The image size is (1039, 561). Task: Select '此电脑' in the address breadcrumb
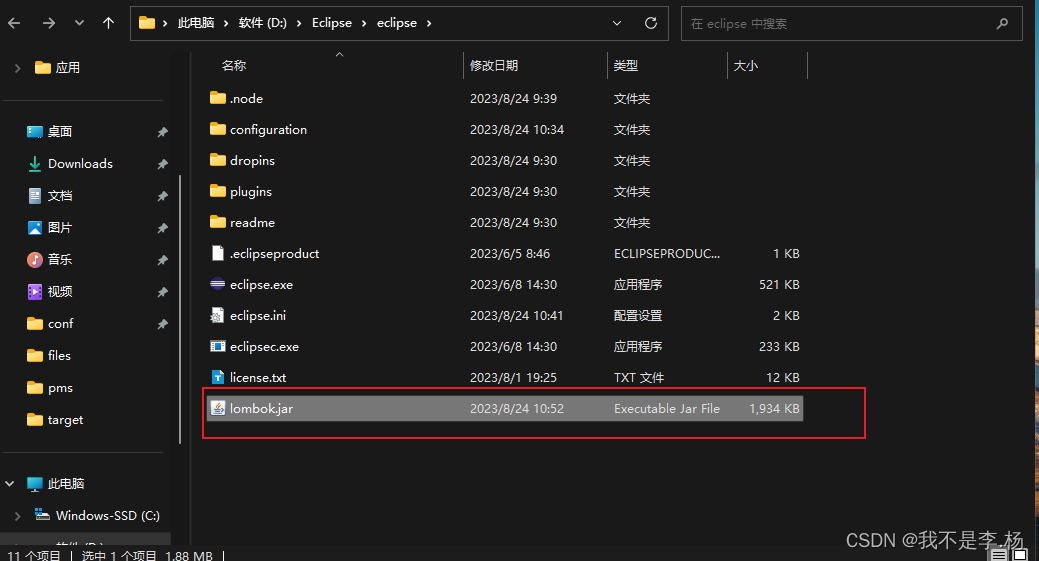[196, 23]
